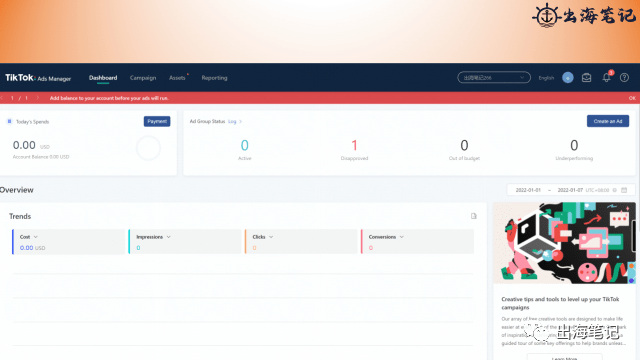Screen dimensions: 640x360
Task: Expand the Cost metric dropdown
Action: 36,237
